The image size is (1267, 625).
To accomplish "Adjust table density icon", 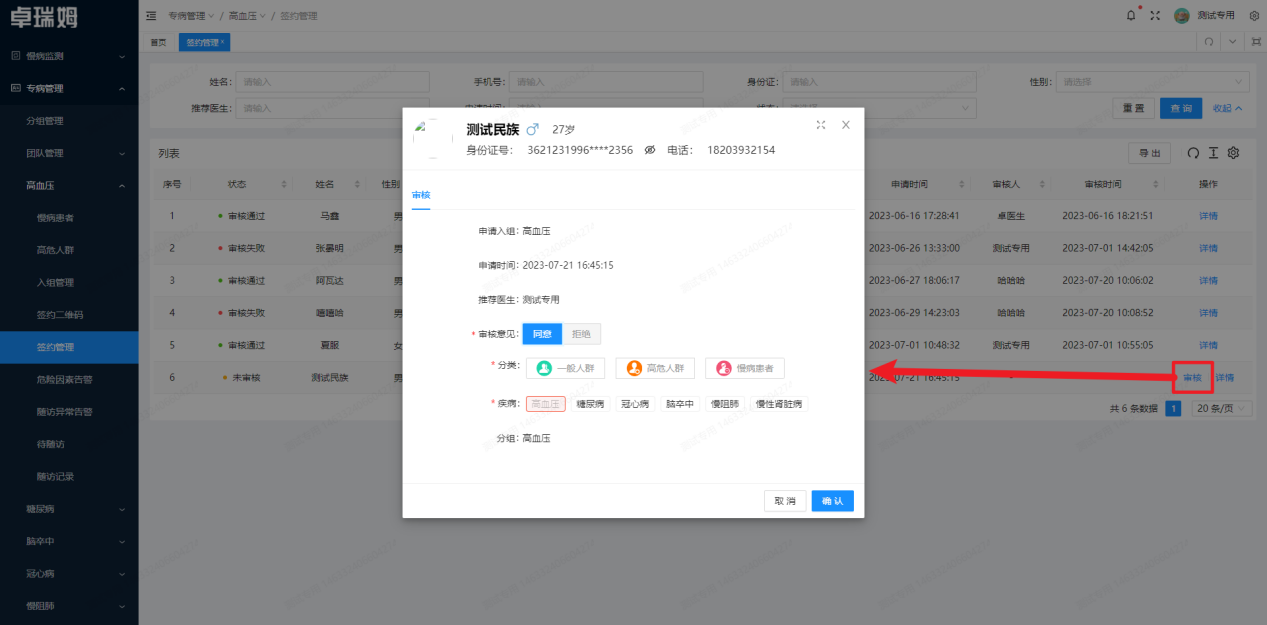I will tap(1212, 153).
